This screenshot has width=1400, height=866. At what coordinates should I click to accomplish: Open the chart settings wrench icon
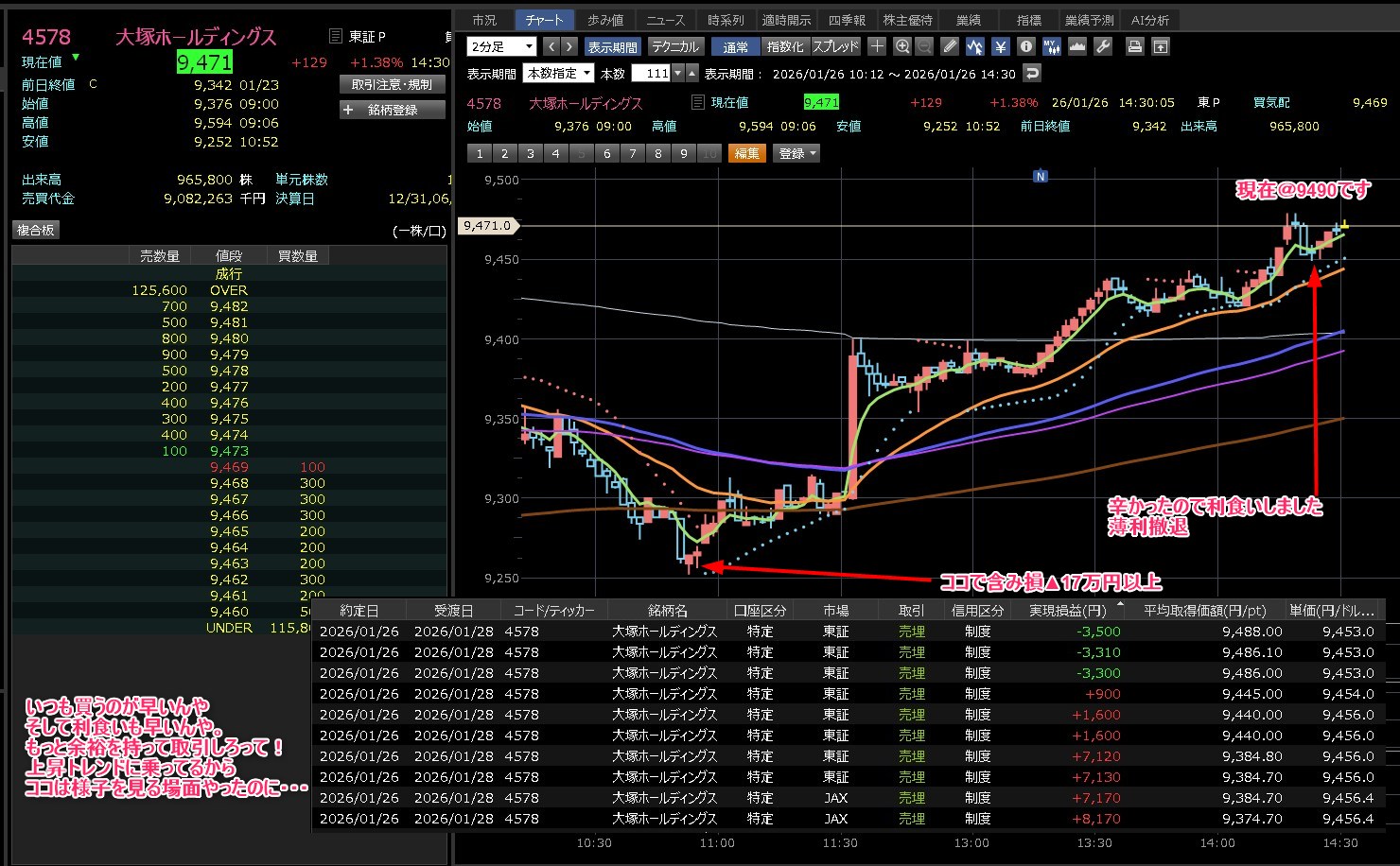1102,46
